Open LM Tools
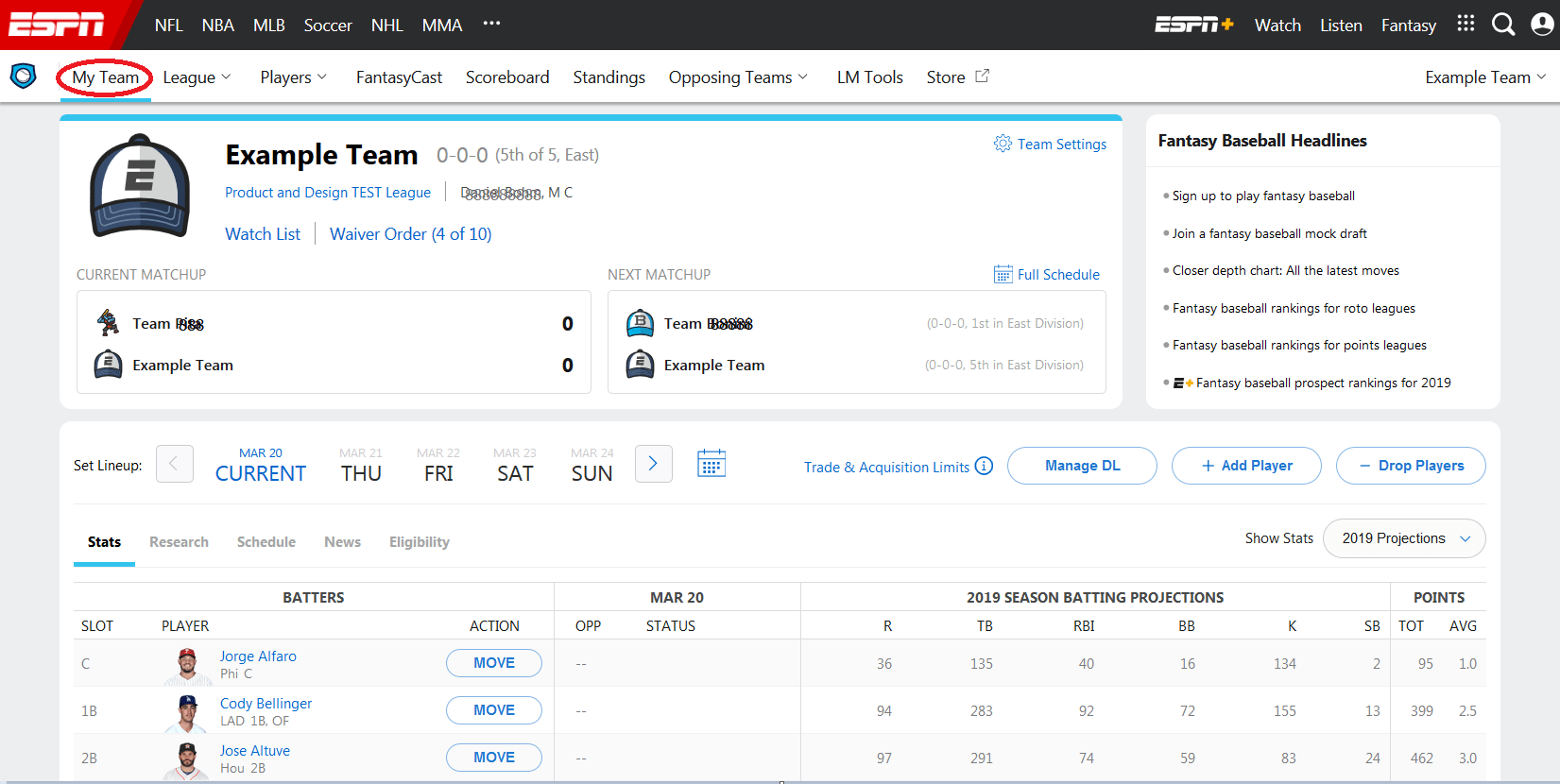This screenshot has width=1560, height=784. coord(869,77)
